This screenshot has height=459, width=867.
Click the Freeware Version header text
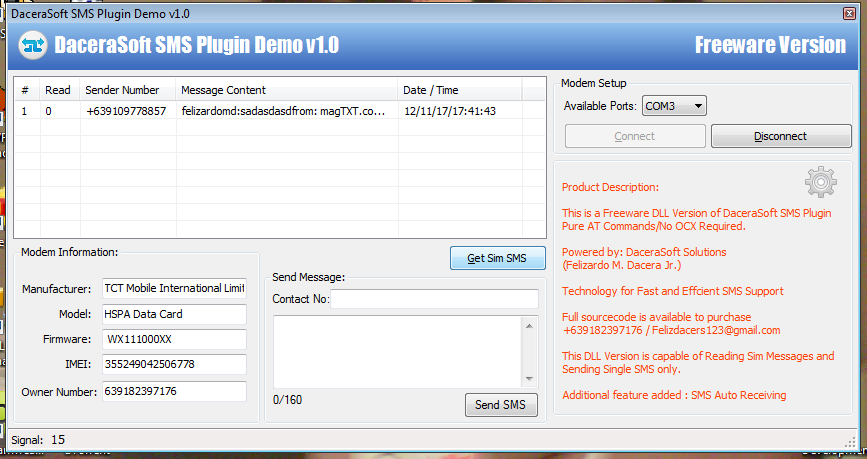(x=770, y=45)
